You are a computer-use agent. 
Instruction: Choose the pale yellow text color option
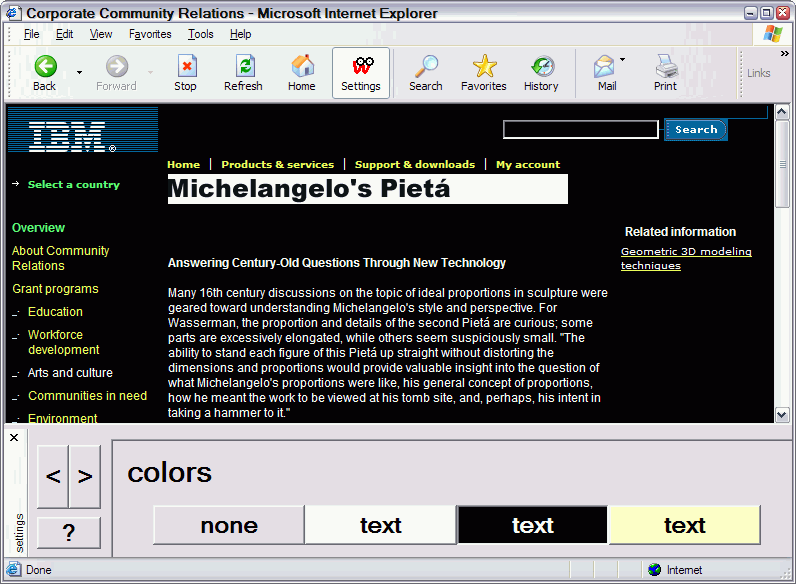pyautogui.click(x=684, y=525)
